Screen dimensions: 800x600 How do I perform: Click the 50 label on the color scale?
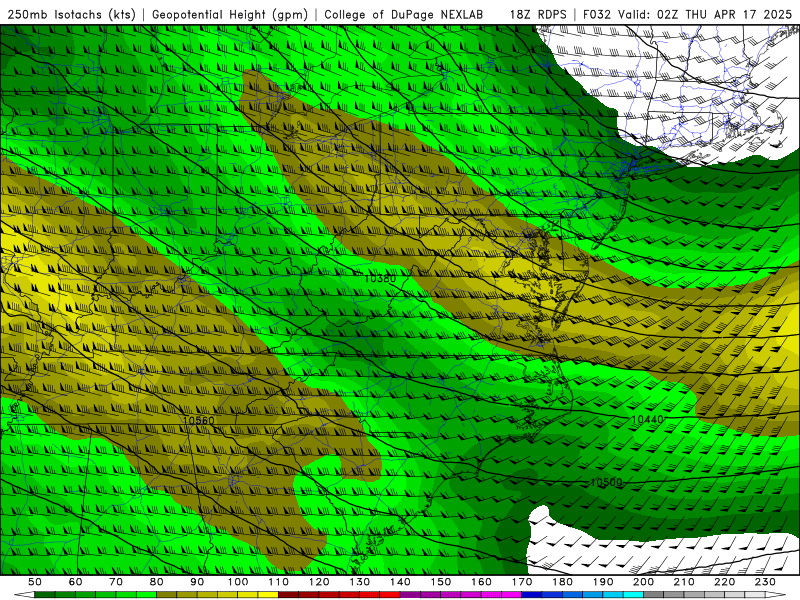tap(35, 582)
